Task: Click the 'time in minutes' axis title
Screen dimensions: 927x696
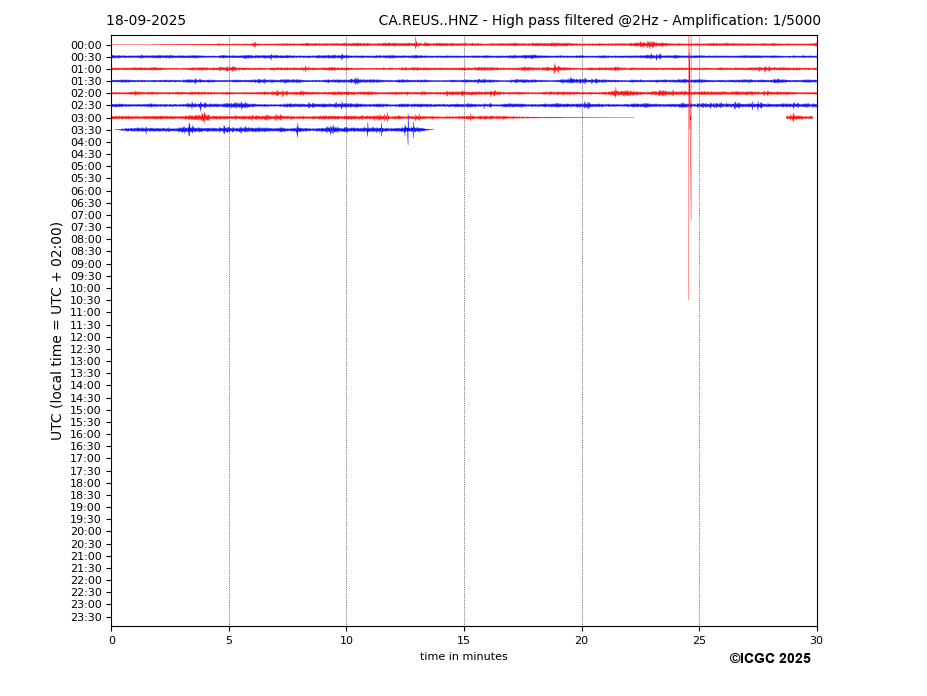Action: coord(464,656)
